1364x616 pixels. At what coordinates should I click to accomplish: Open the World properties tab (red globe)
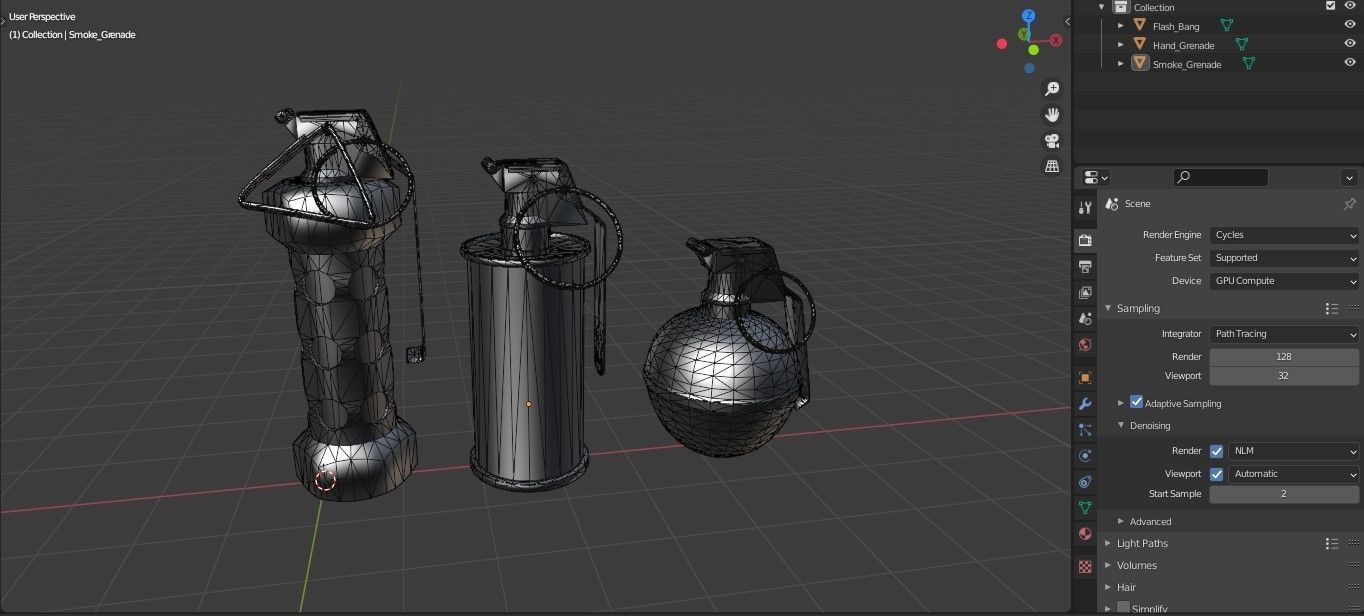(1085, 344)
